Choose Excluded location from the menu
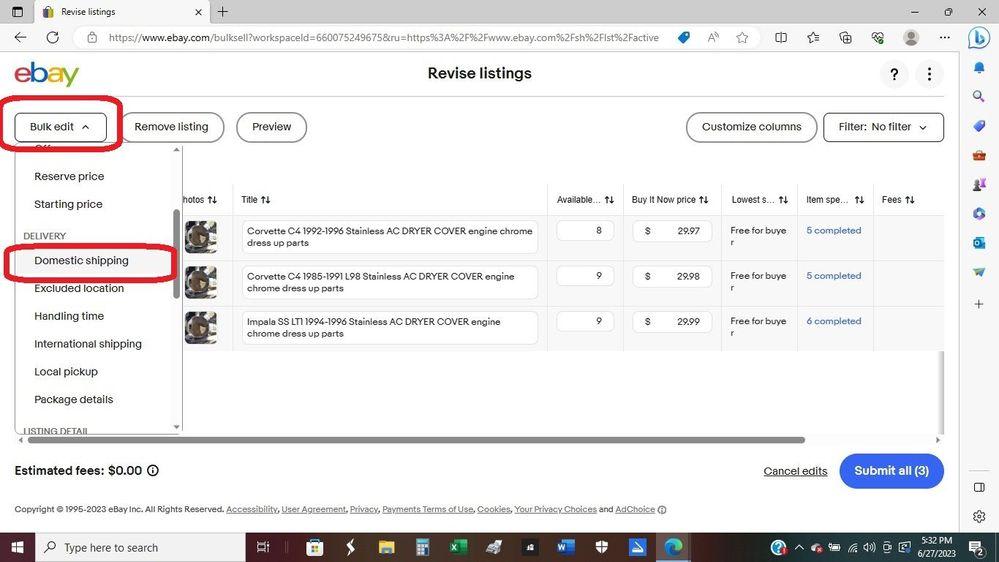999x562 pixels. [79, 289]
